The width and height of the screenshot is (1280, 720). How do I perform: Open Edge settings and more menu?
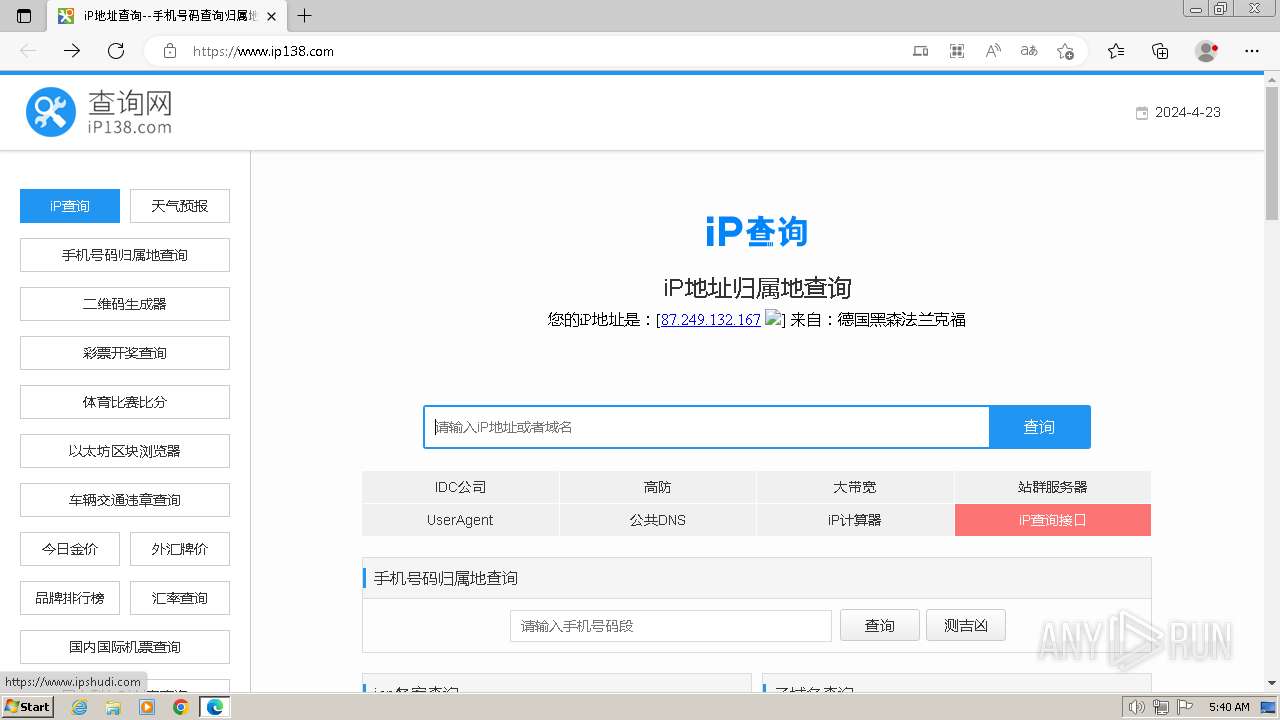(1252, 51)
